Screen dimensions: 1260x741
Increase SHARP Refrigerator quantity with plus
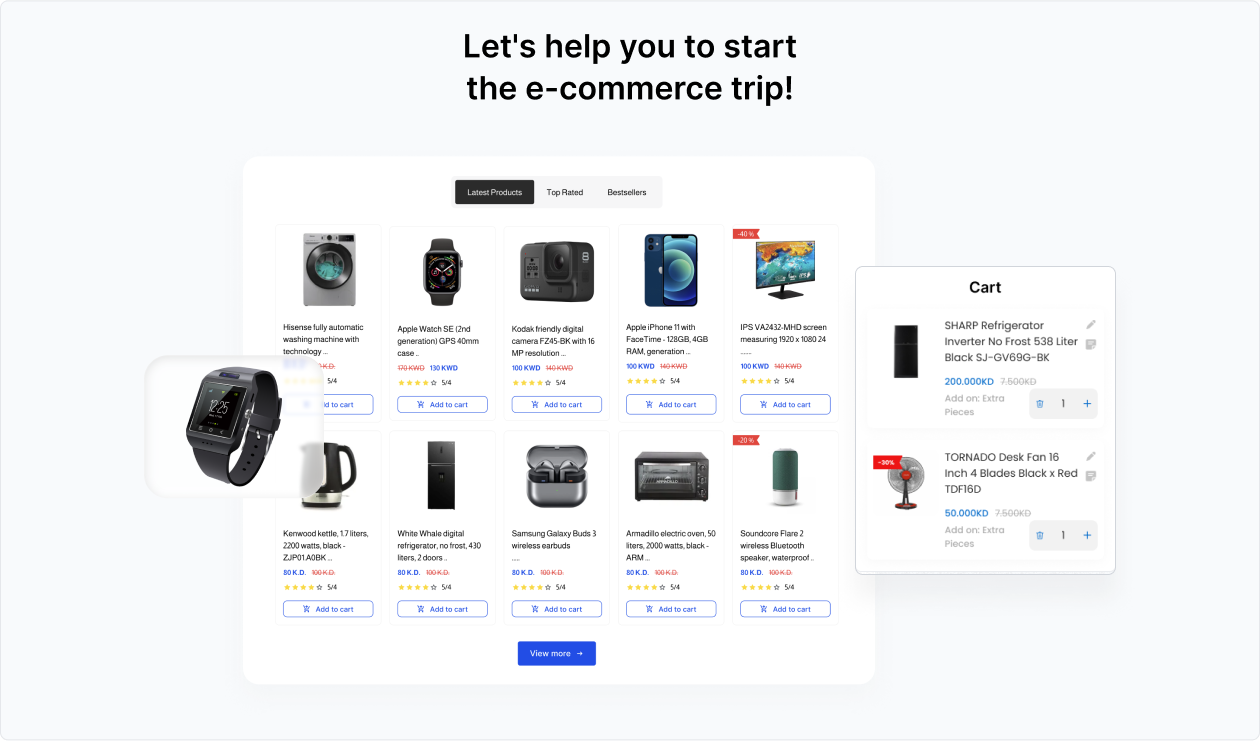pos(1087,404)
